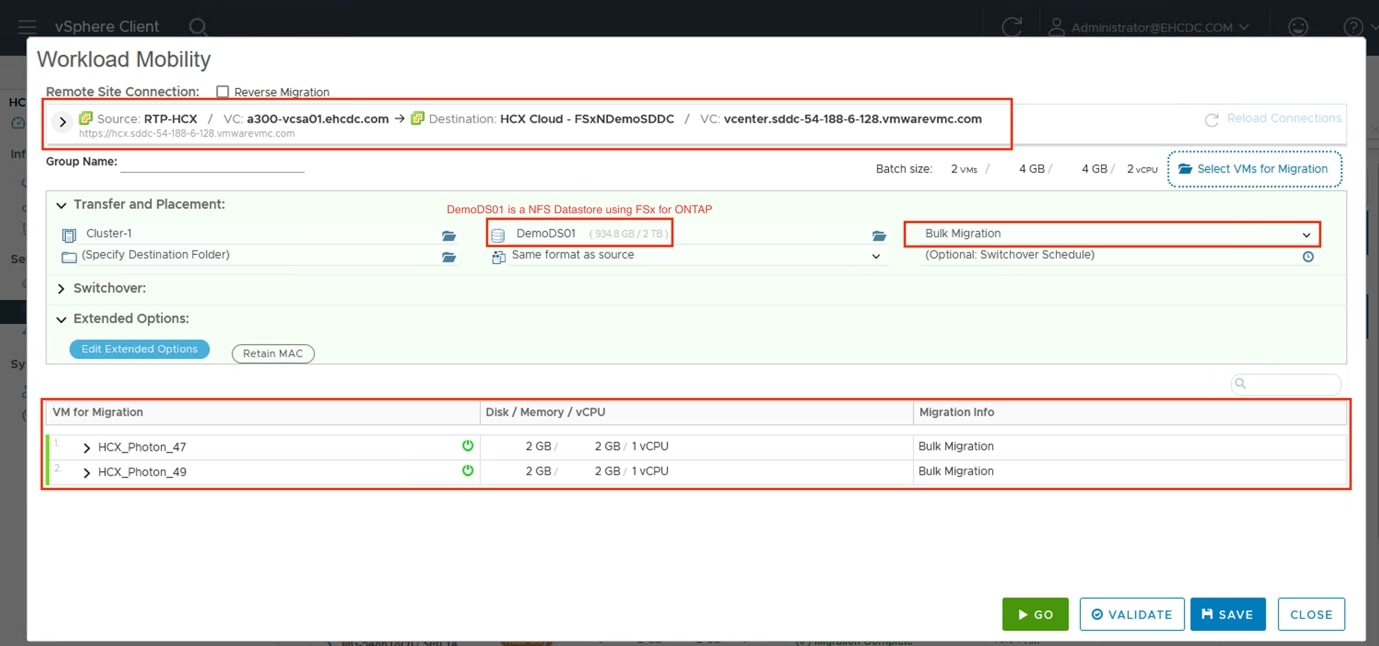Screen dimensions: 1379x646
Task: Open folder browser next to DemoDS01 datastore
Action: 879,236
